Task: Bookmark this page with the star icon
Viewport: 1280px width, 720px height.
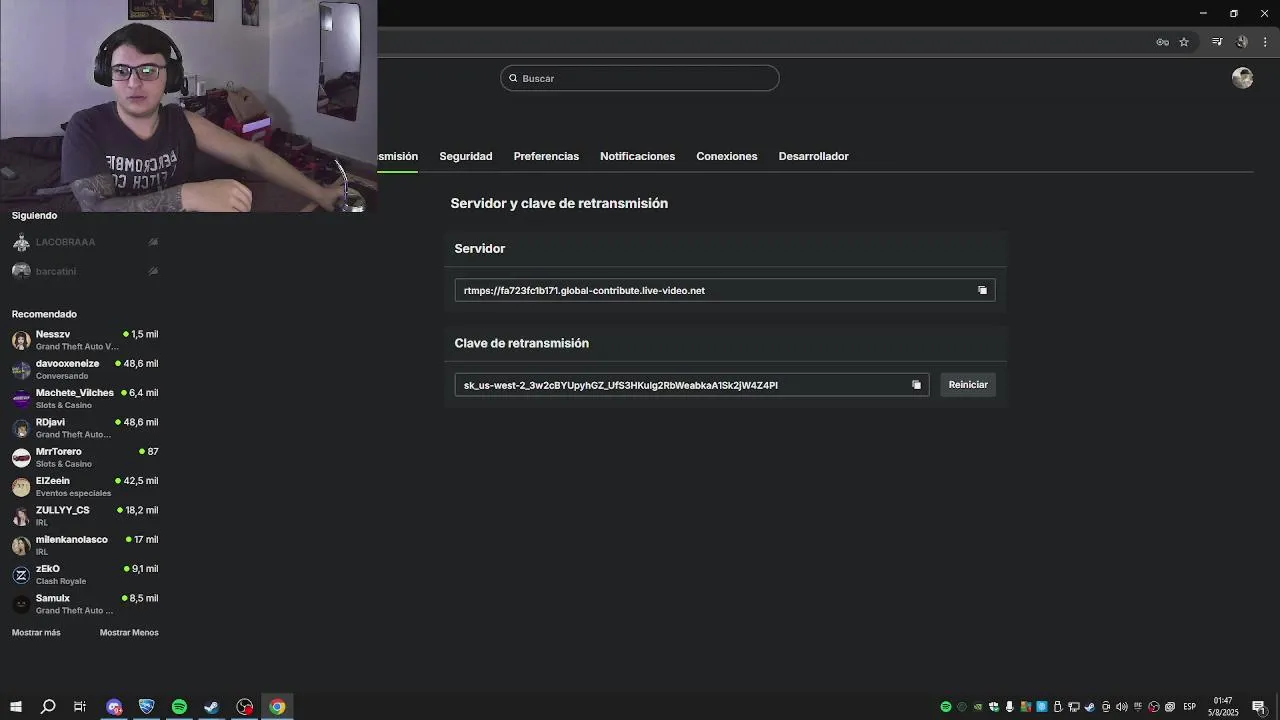Action: tap(1184, 42)
